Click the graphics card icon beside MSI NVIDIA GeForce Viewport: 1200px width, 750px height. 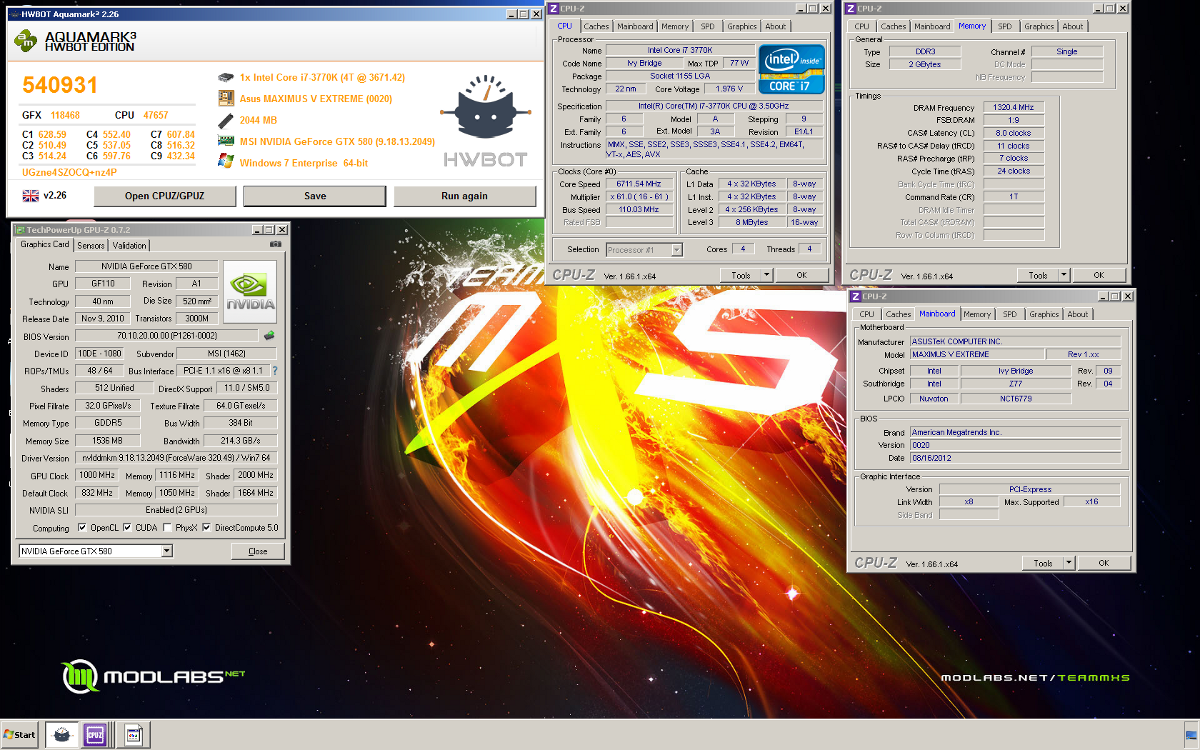[x=226, y=141]
